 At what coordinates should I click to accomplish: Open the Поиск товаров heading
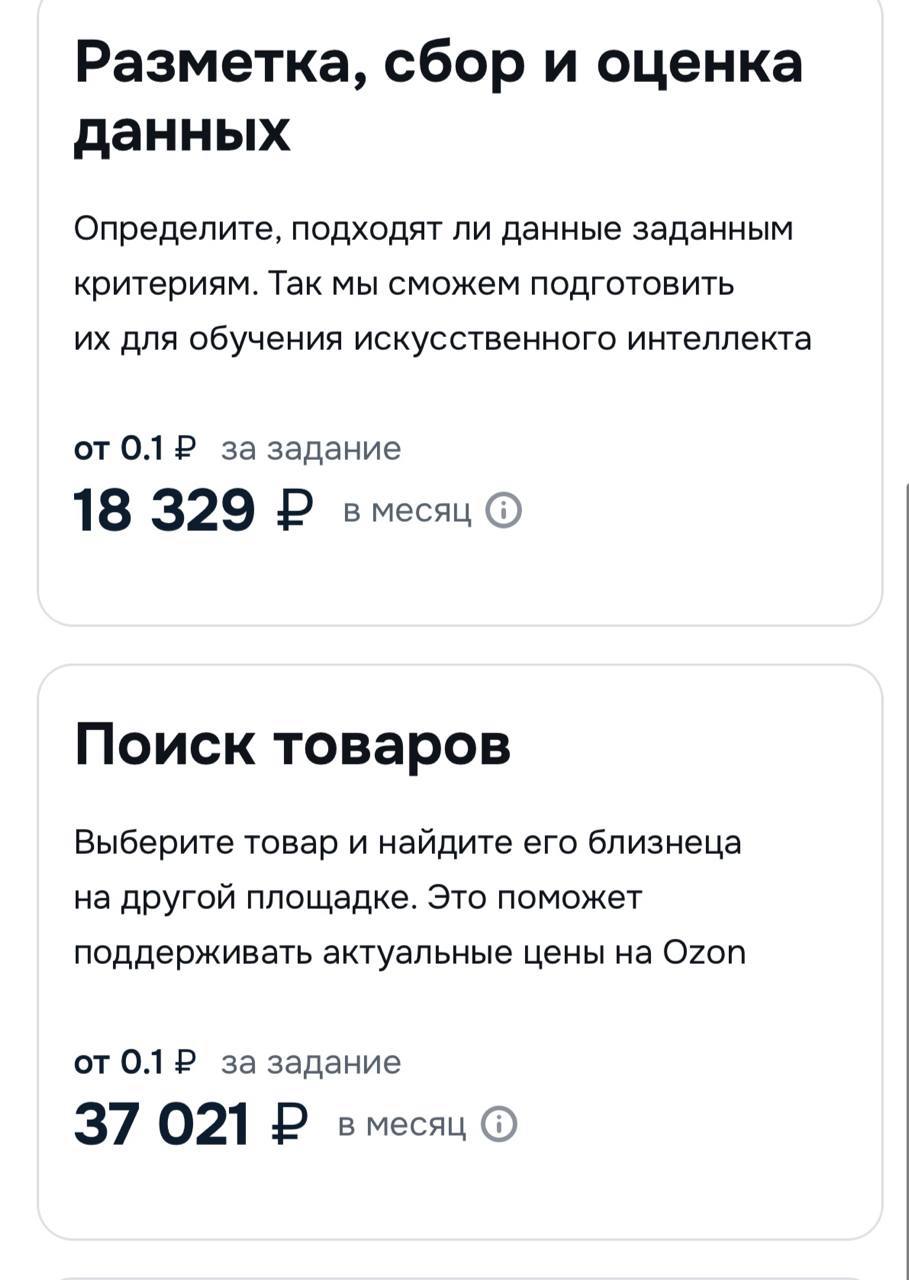pos(292,745)
